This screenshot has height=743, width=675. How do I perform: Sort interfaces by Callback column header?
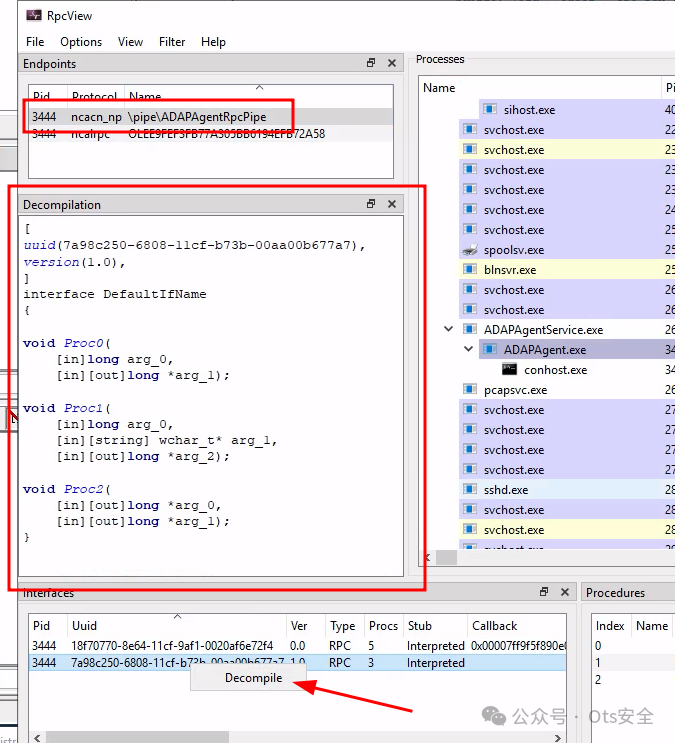coord(517,625)
